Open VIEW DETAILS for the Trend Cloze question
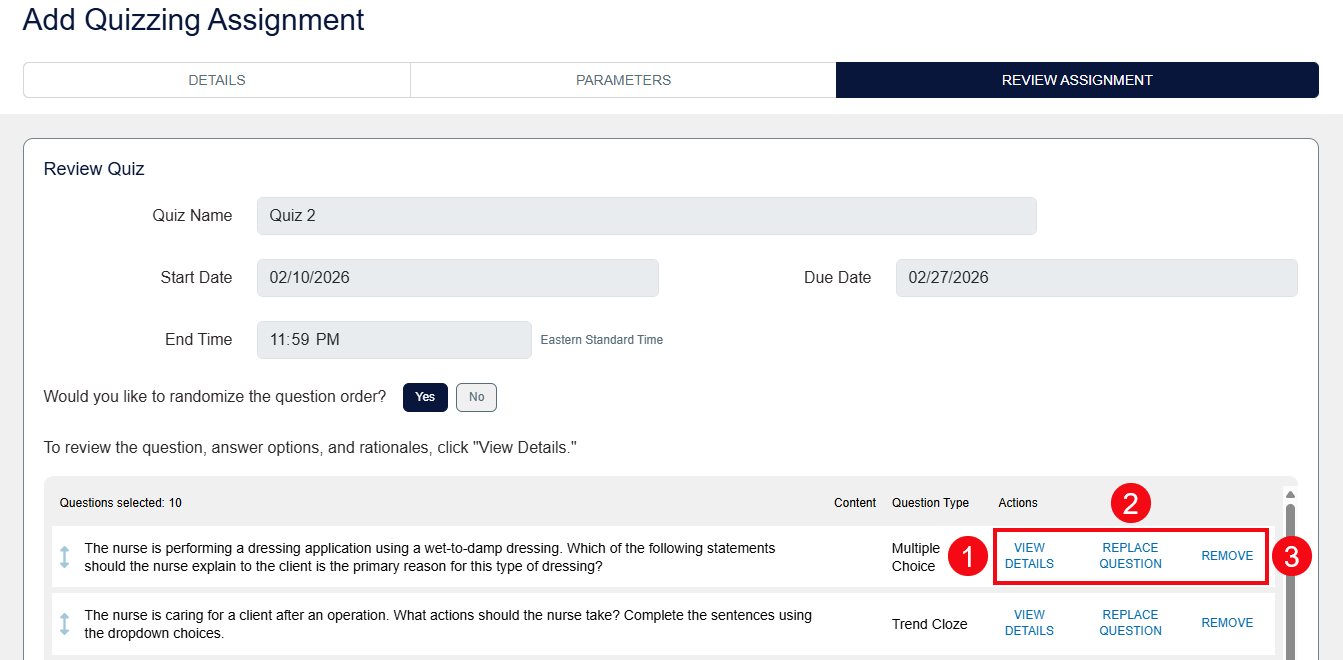 (x=1029, y=623)
